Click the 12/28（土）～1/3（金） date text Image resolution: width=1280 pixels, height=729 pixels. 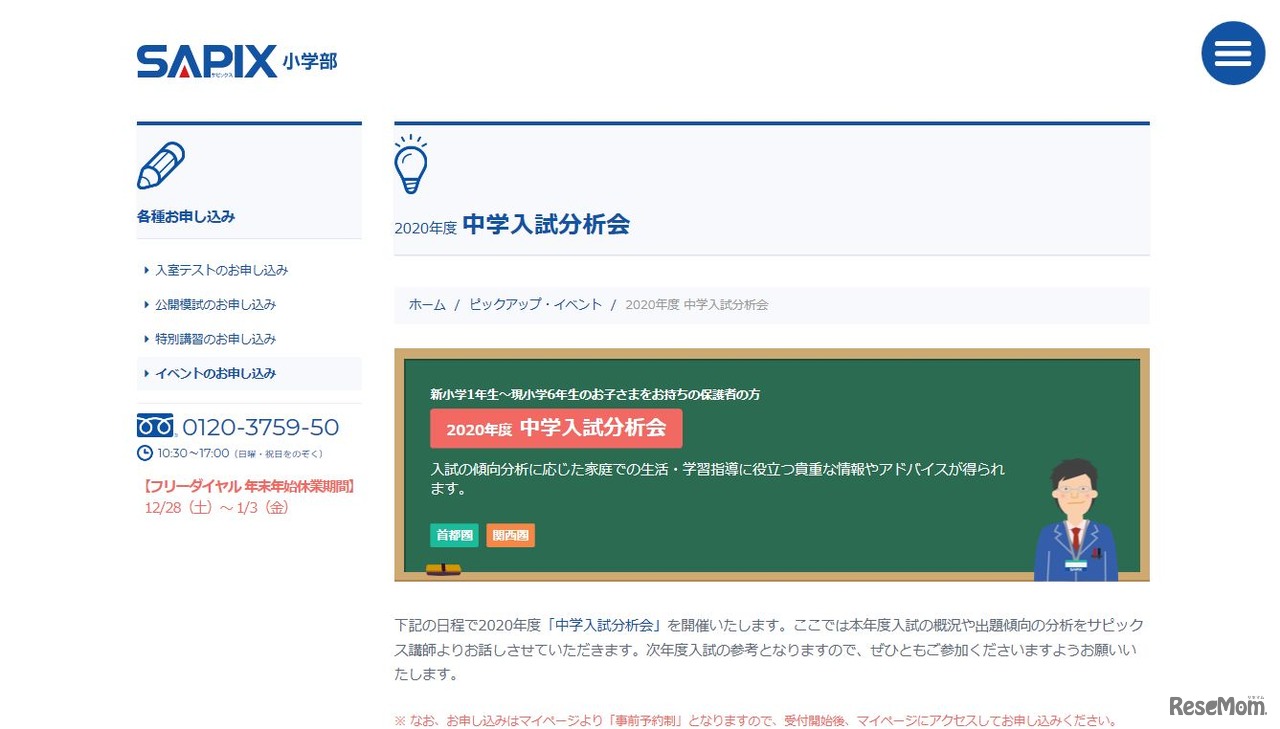tap(217, 508)
